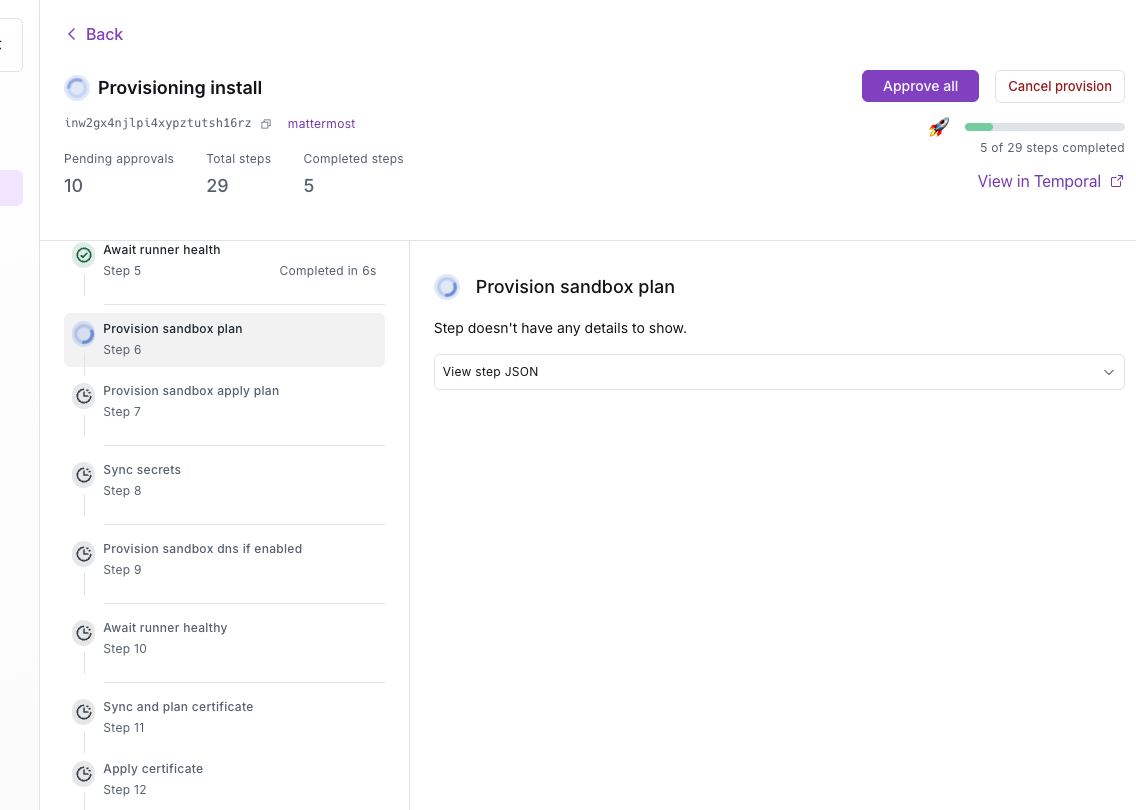This screenshot has width=1136, height=810.
Task: Follow the View in Temporal link
Action: tap(1040, 181)
